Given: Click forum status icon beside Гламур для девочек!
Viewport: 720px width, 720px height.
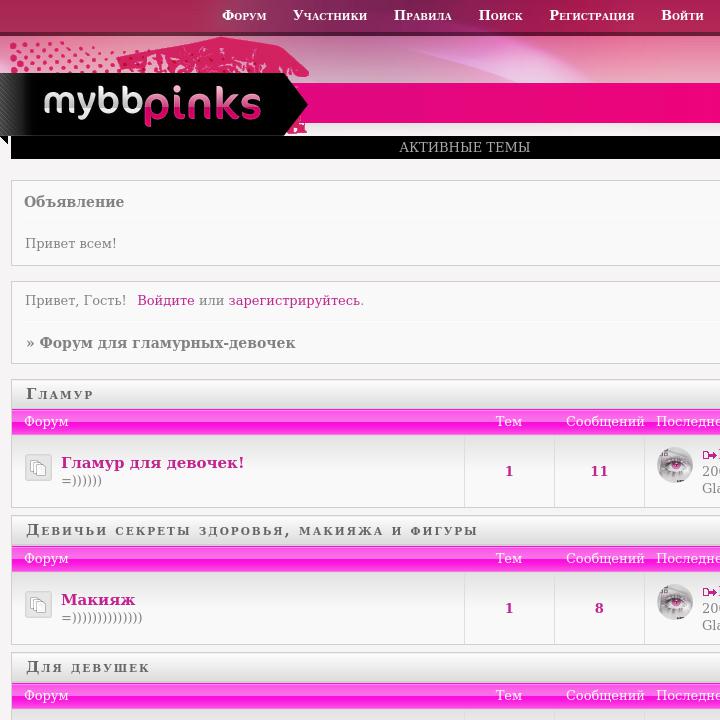Looking at the screenshot, I should tap(38, 467).
